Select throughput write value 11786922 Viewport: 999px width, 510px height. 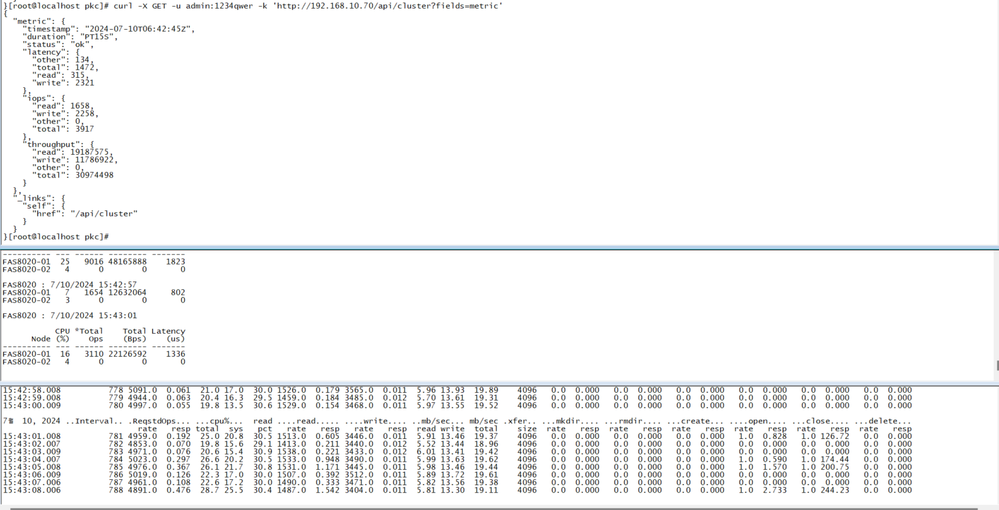point(95,160)
